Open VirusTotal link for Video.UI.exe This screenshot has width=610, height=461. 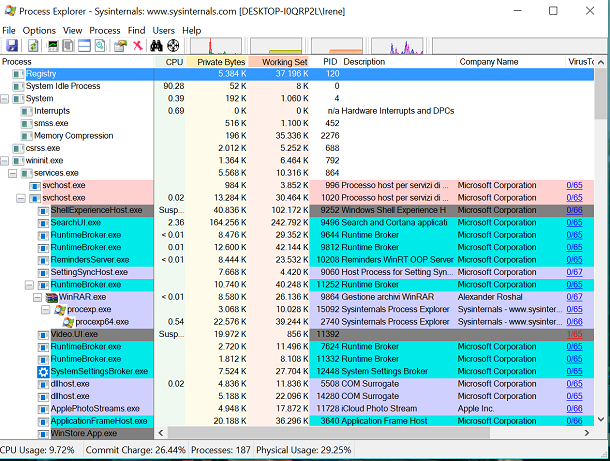point(574,334)
